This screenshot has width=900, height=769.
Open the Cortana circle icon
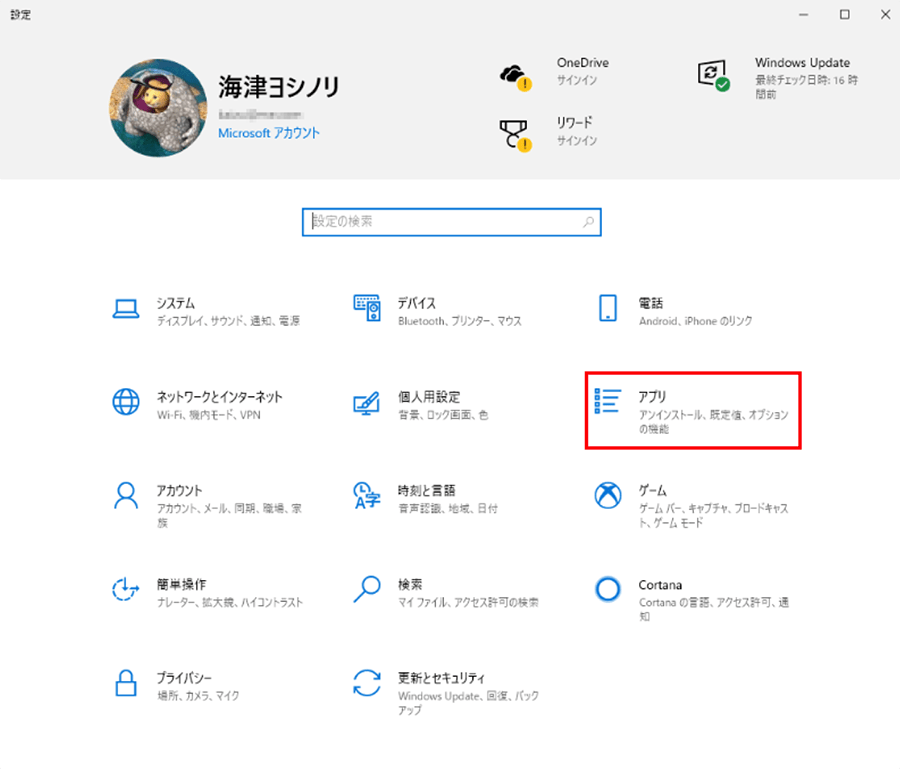[608, 589]
